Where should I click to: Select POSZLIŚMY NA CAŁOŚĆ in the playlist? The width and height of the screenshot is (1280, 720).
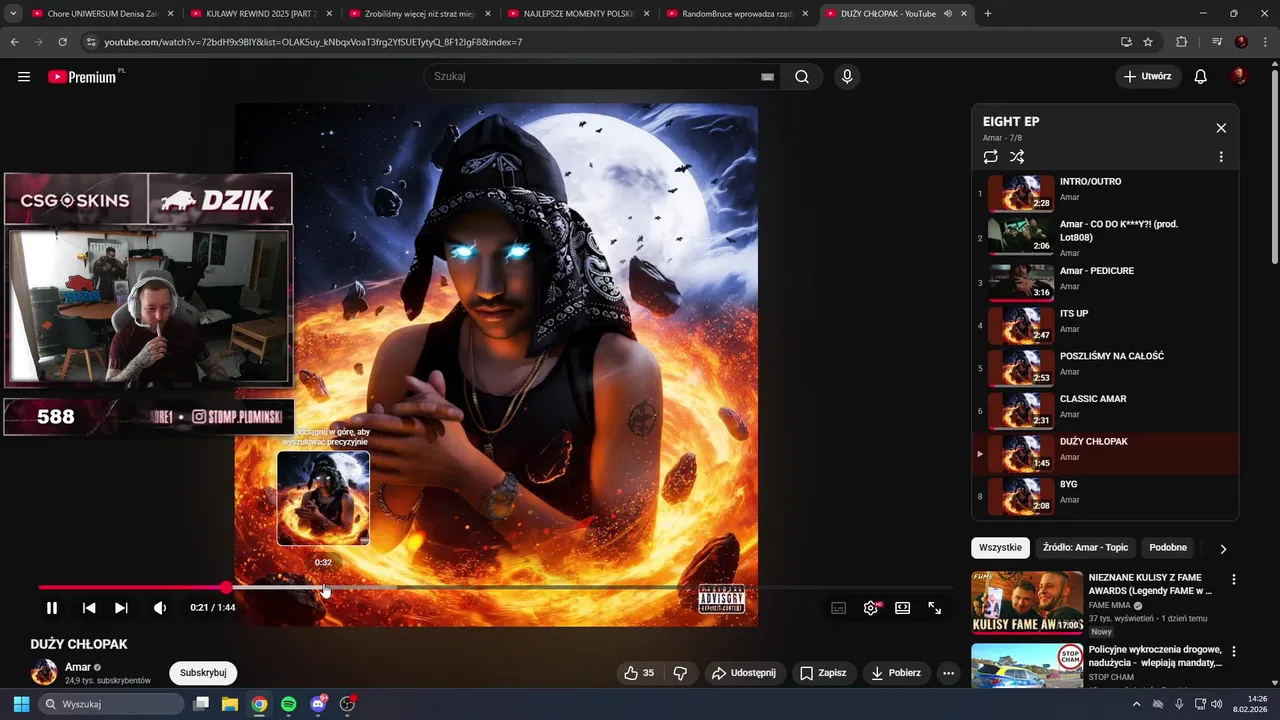1105,367
